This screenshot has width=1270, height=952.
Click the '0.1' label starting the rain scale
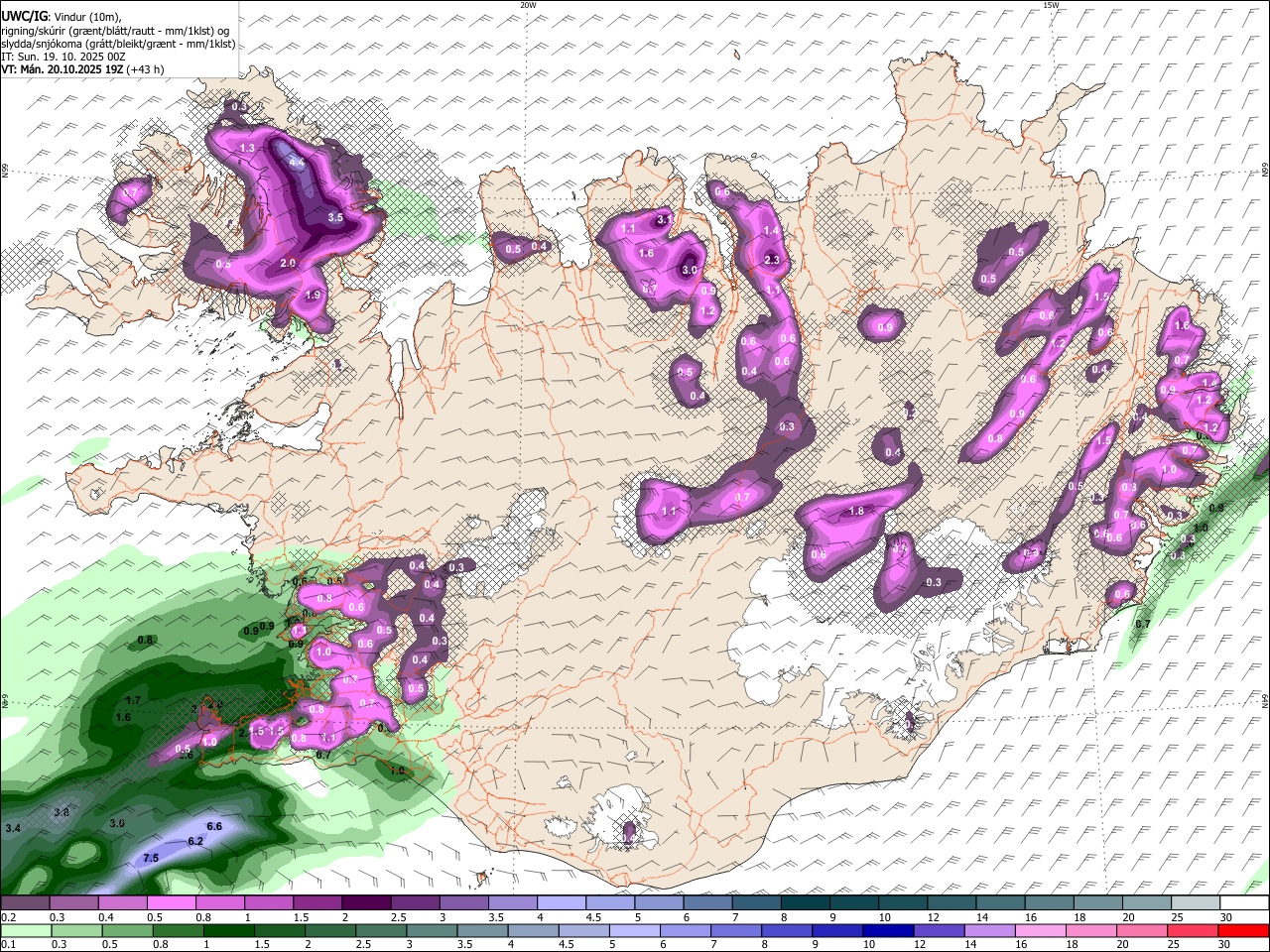coord(9,944)
